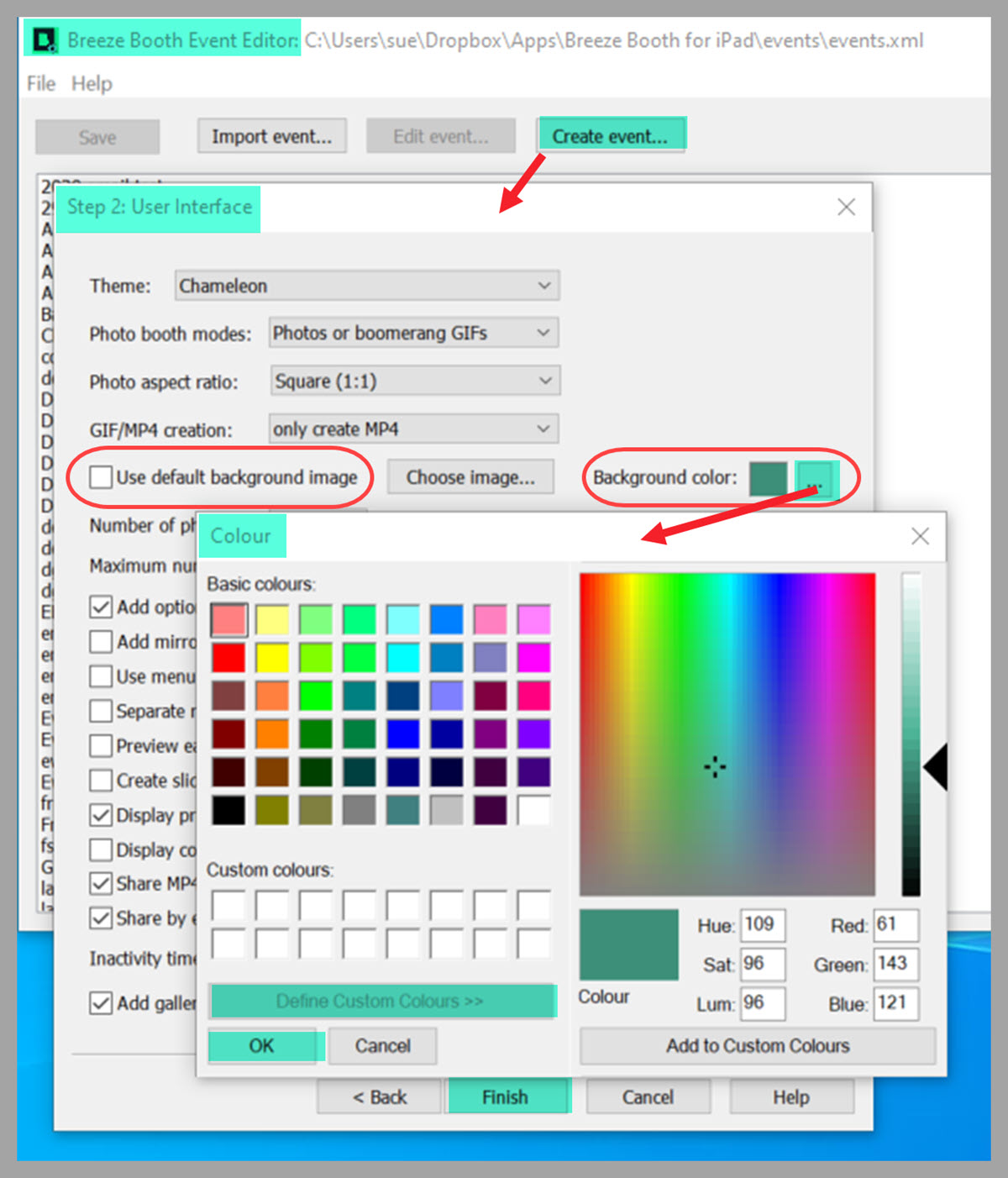Toggle the Share MP4 checkbox
This screenshot has height=1178, width=1008.
[101, 883]
